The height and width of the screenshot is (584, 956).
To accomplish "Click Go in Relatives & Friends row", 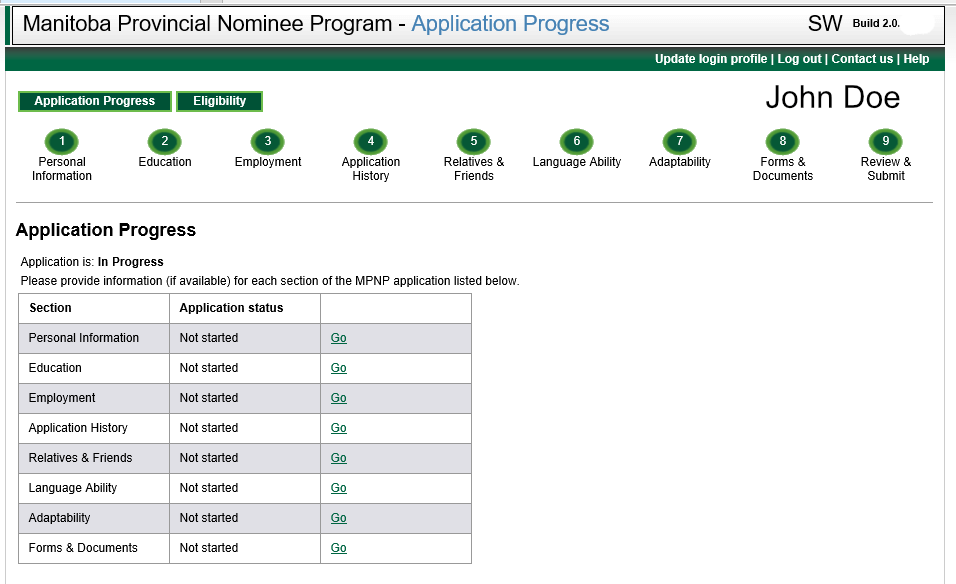I will [338, 458].
